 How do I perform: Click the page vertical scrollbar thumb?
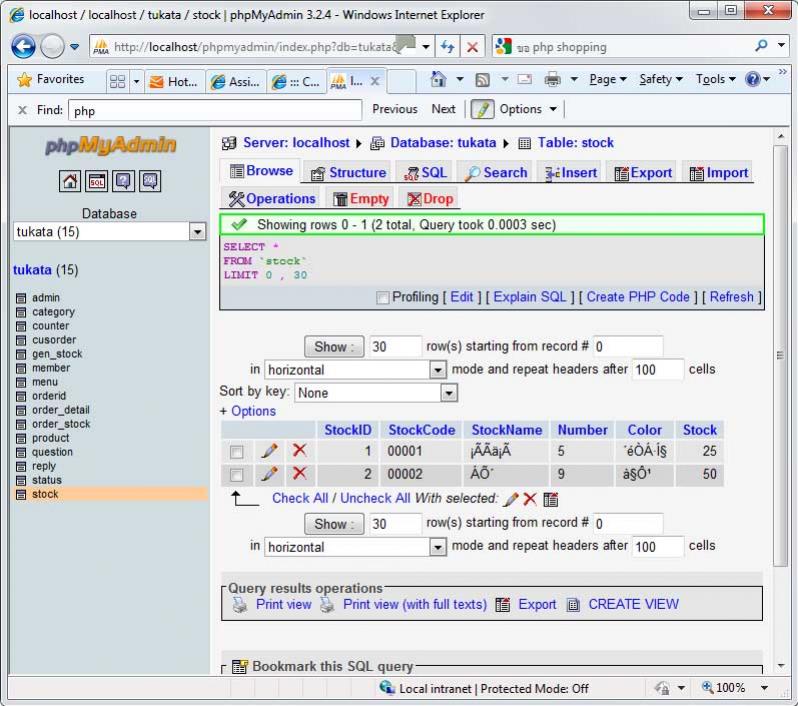click(x=780, y=356)
